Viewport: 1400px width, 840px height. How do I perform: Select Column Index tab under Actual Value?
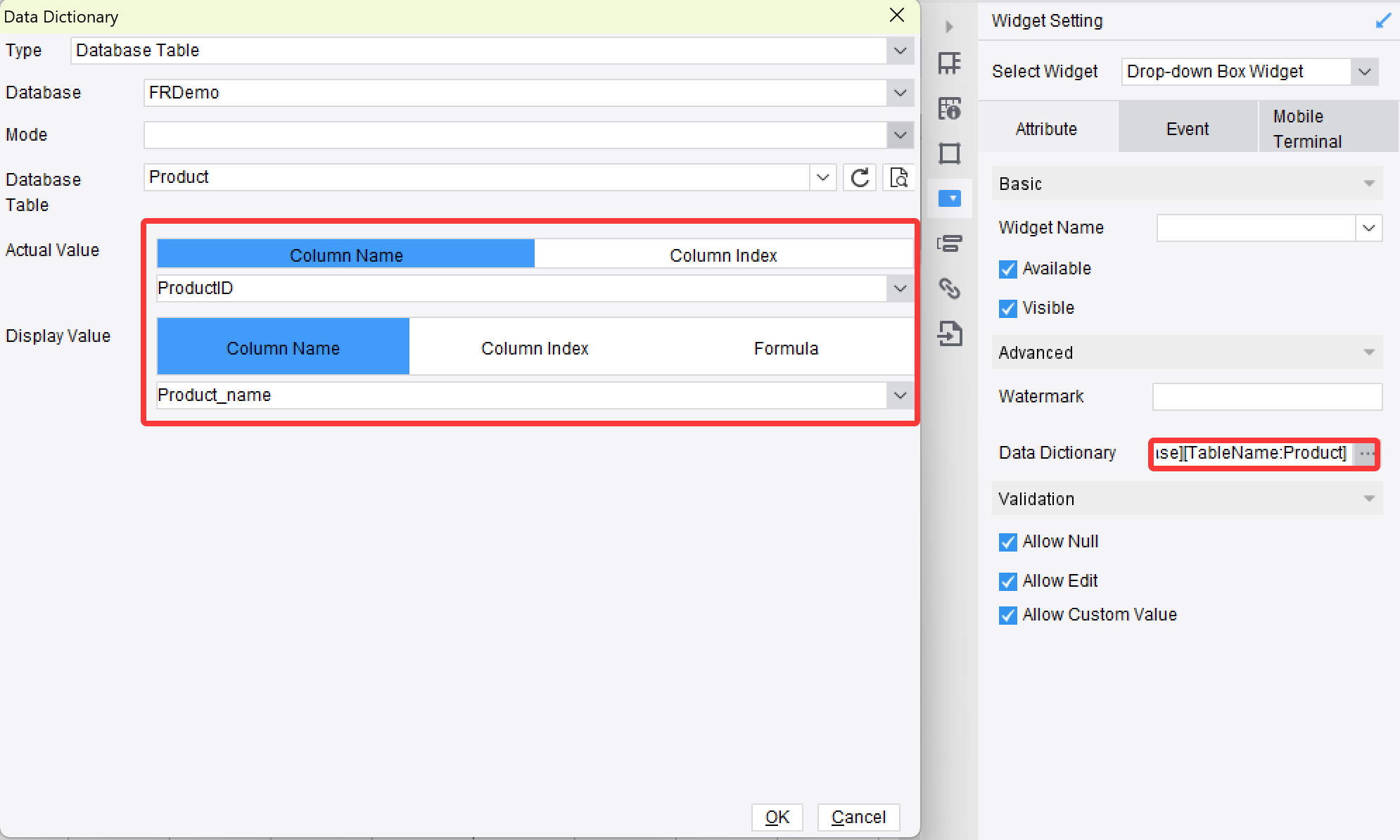[x=723, y=254]
